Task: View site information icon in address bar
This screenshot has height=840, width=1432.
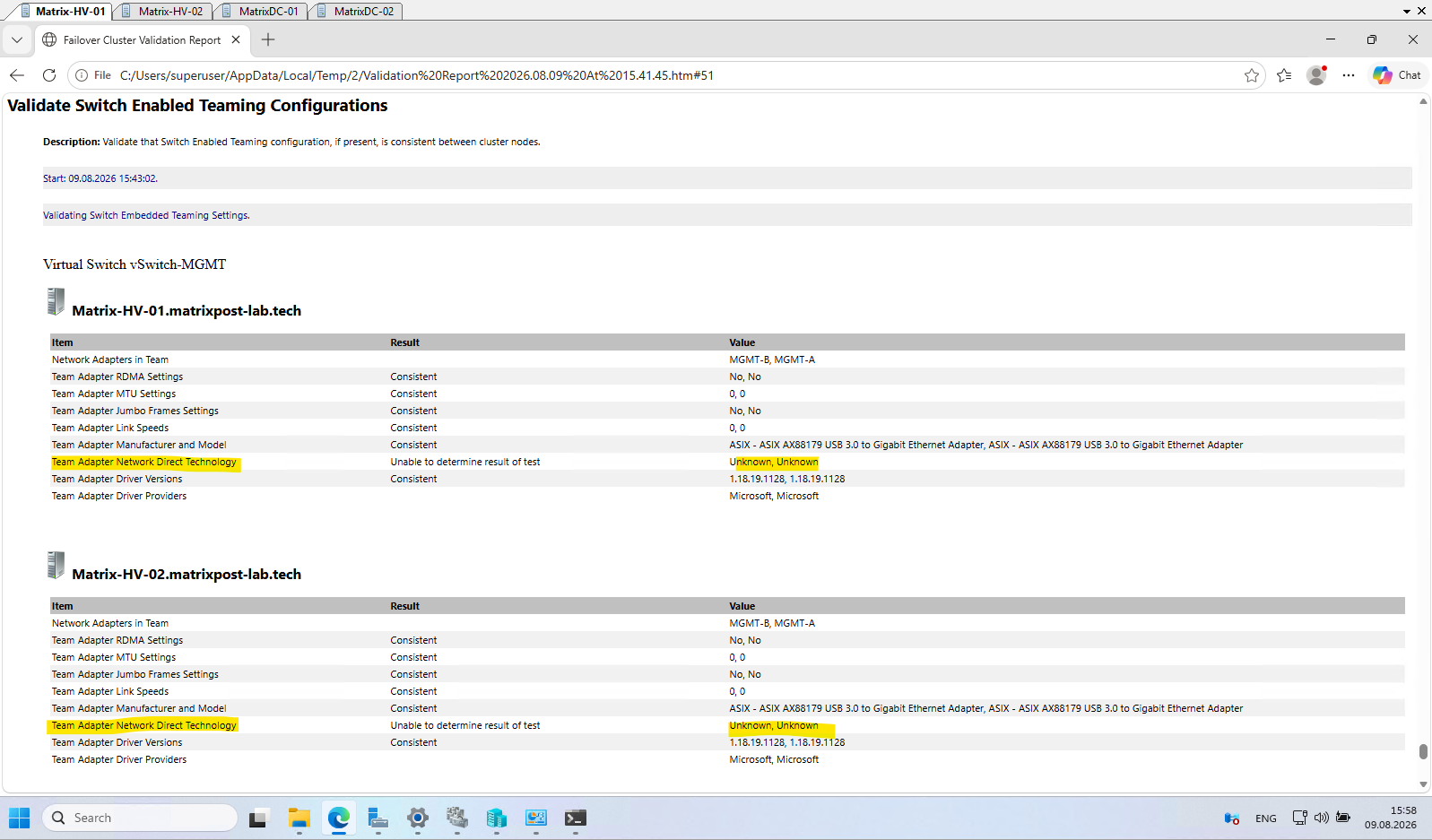Action: [x=82, y=75]
